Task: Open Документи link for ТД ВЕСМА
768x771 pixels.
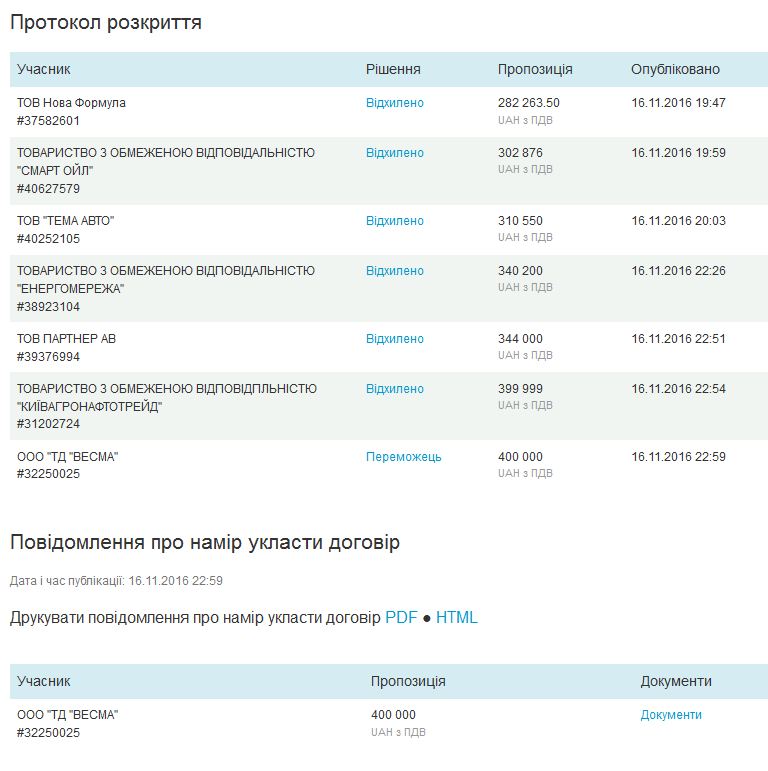Action: [671, 715]
